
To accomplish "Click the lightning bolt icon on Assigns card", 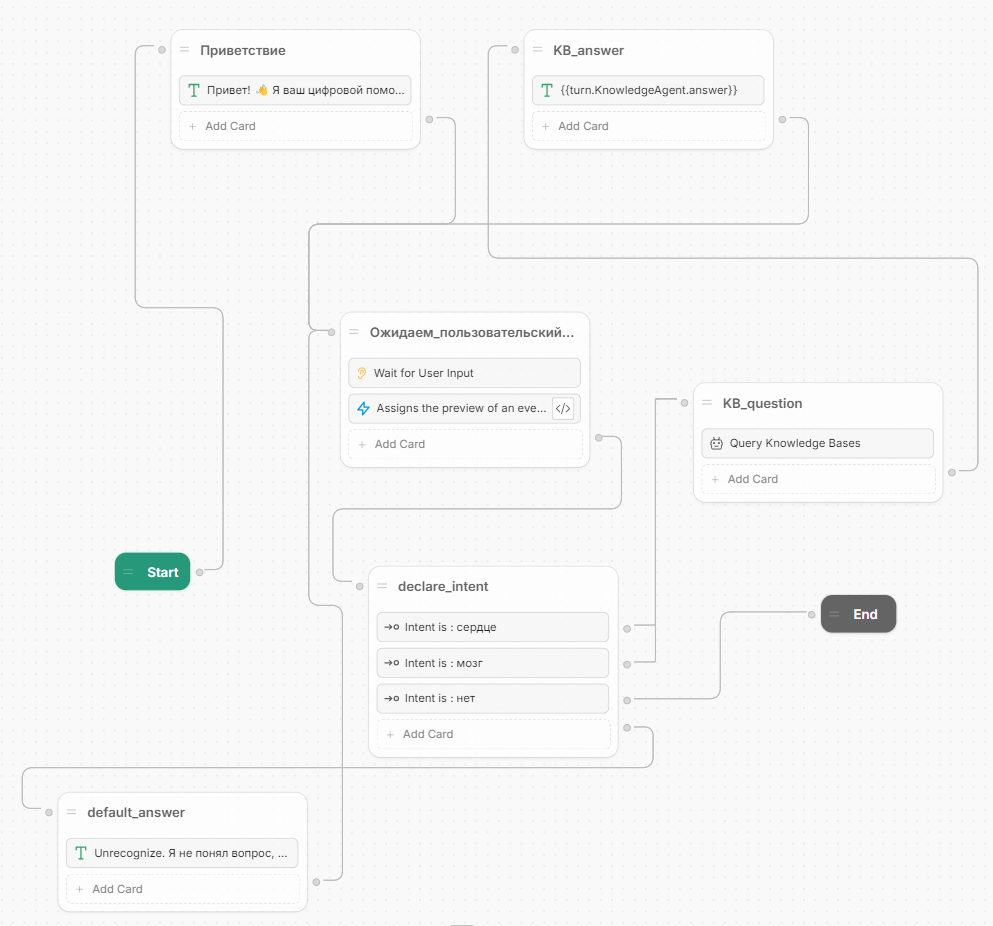I will click(x=363, y=408).
